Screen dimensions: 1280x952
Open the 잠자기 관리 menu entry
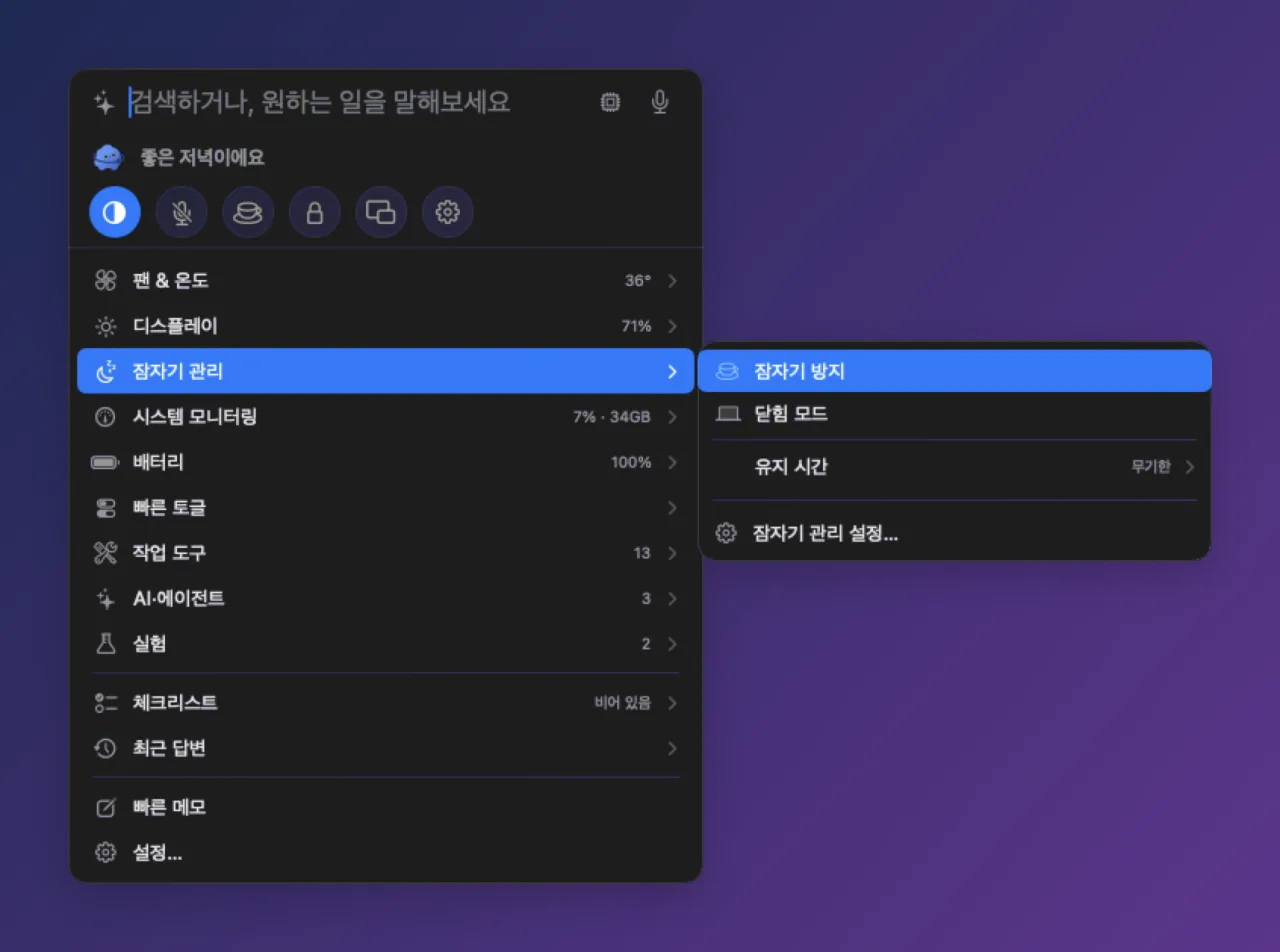pos(385,371)
